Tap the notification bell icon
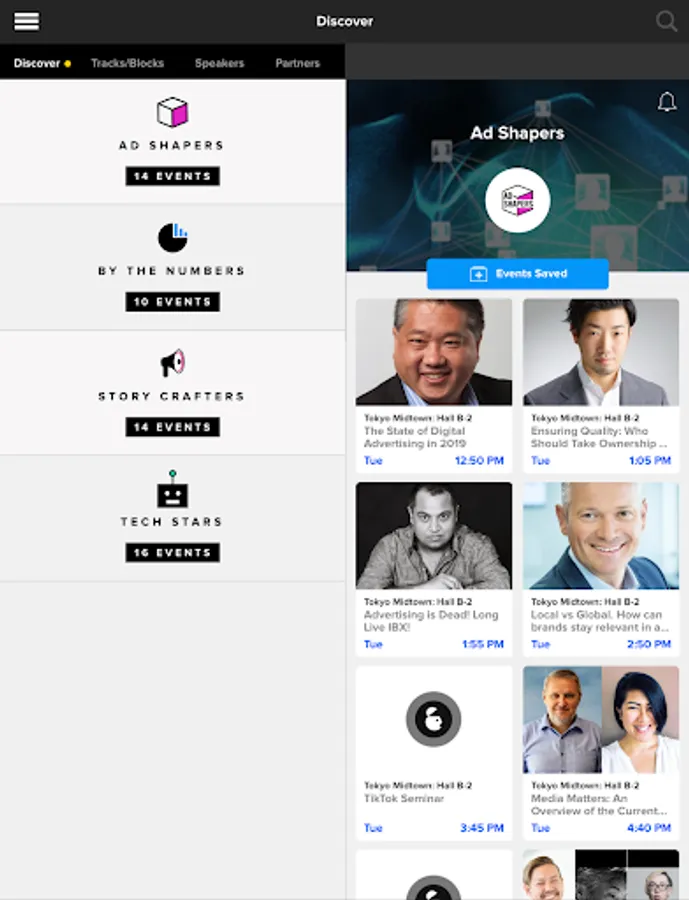 667,102
